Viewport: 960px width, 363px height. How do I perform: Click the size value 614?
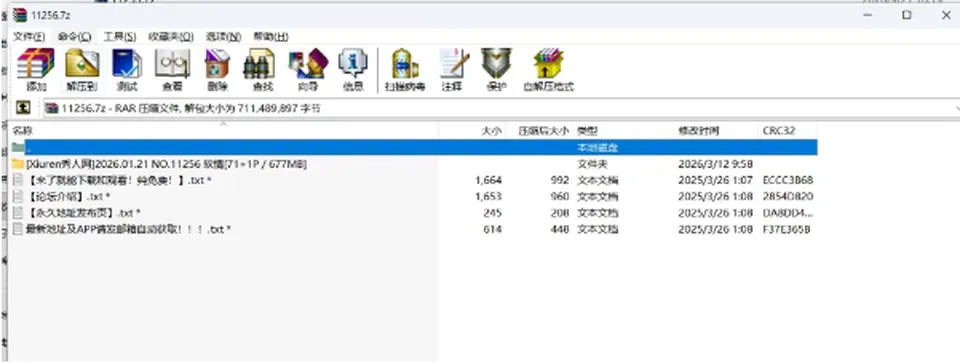pos(492,229)
